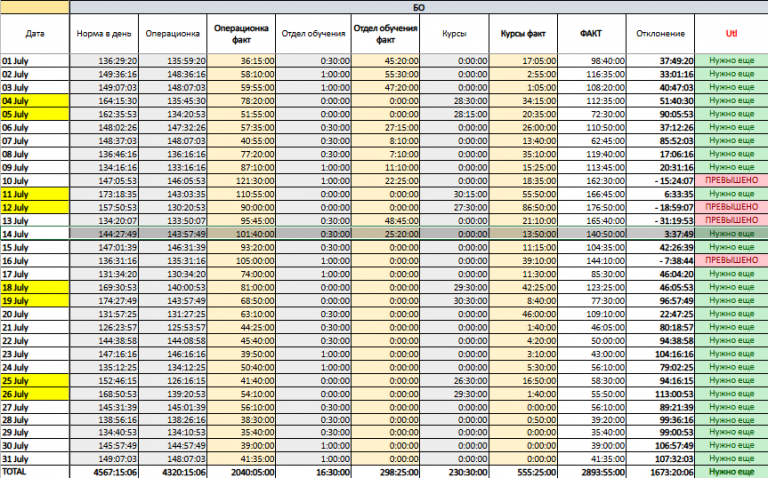
Task: Click the 31 July Нужно еще cell
Action: point(731,459)
